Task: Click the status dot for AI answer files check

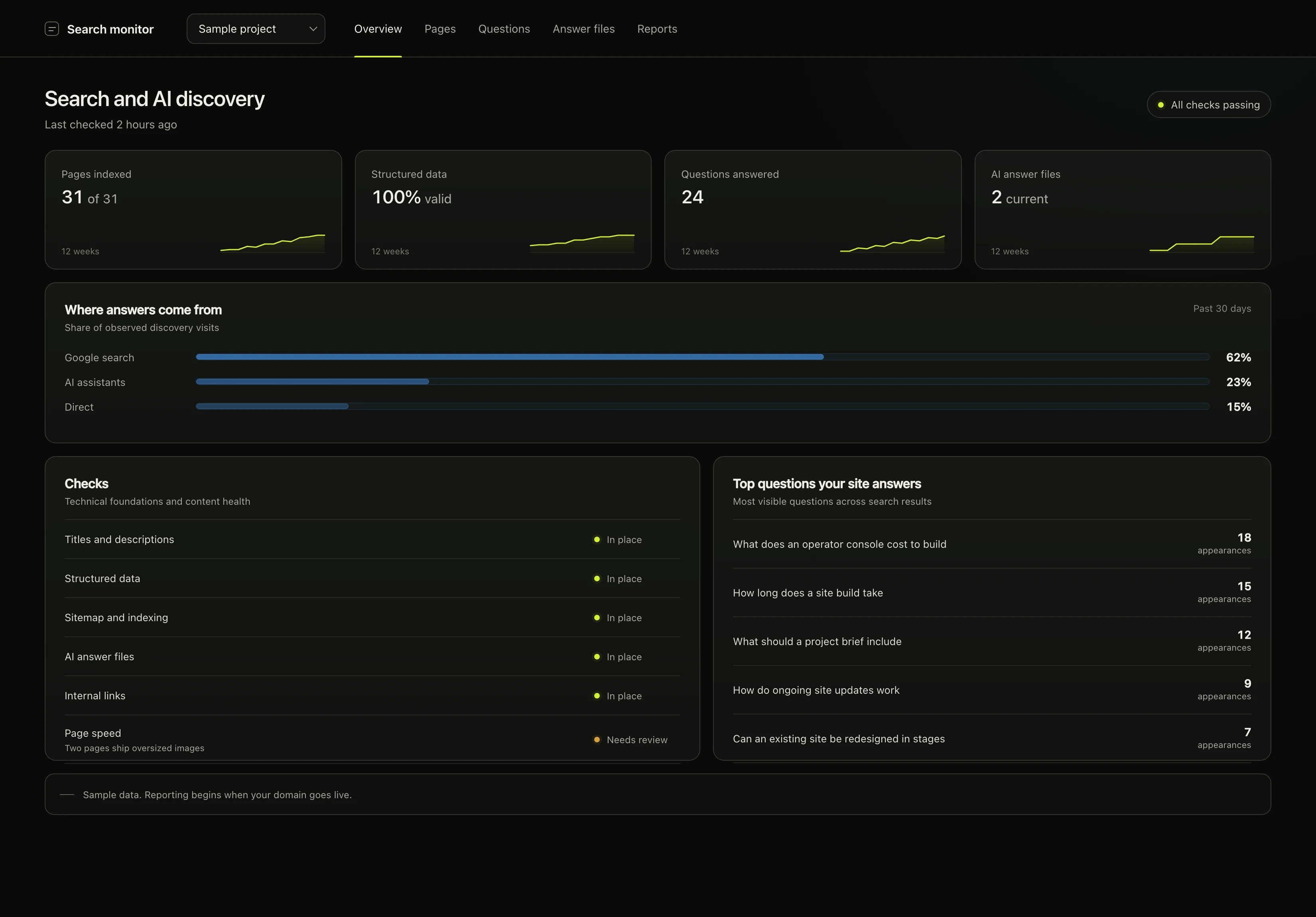Action: click(597, 656)
